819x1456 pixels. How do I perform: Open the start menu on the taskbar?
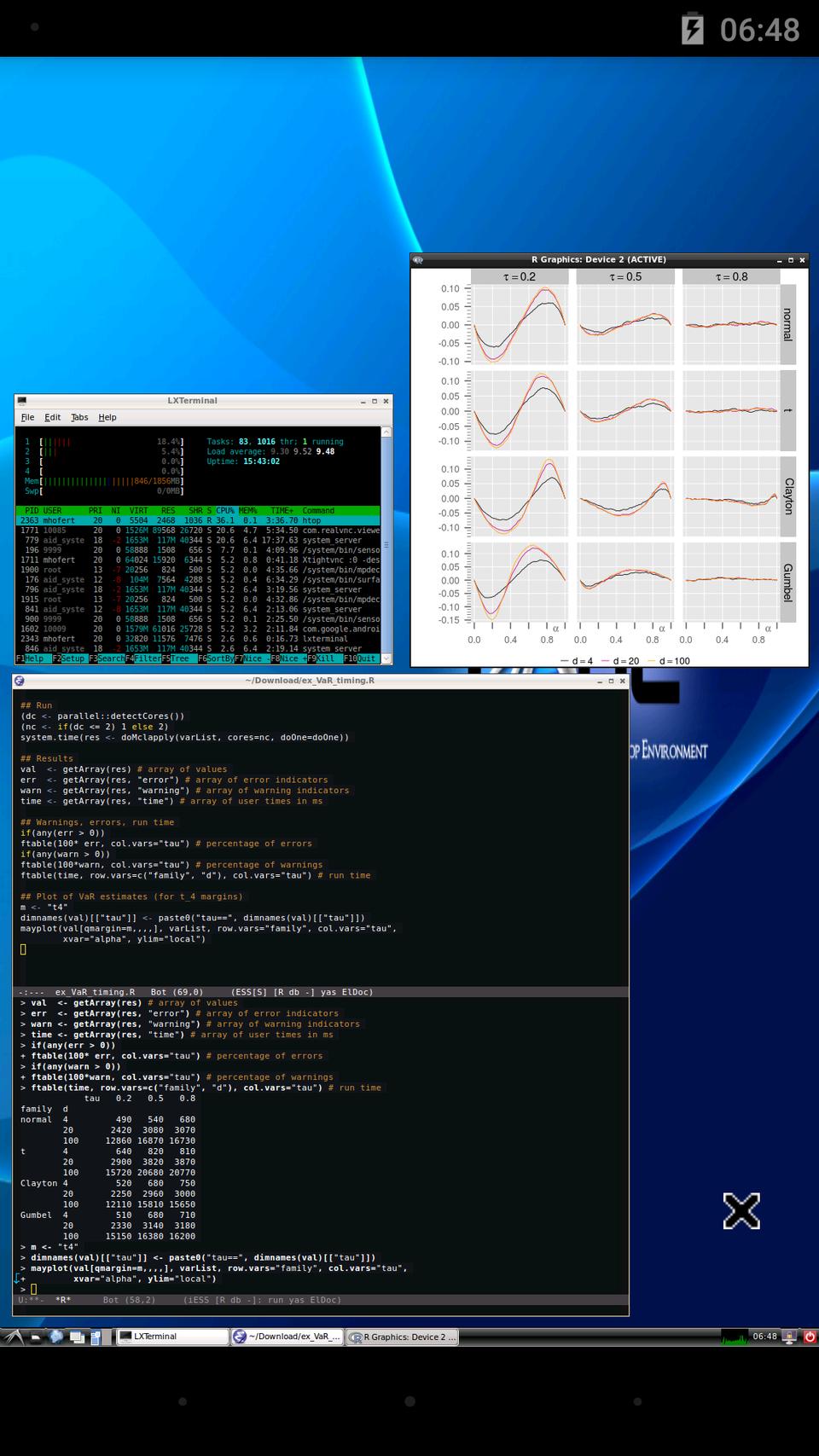click(14, 1337)
